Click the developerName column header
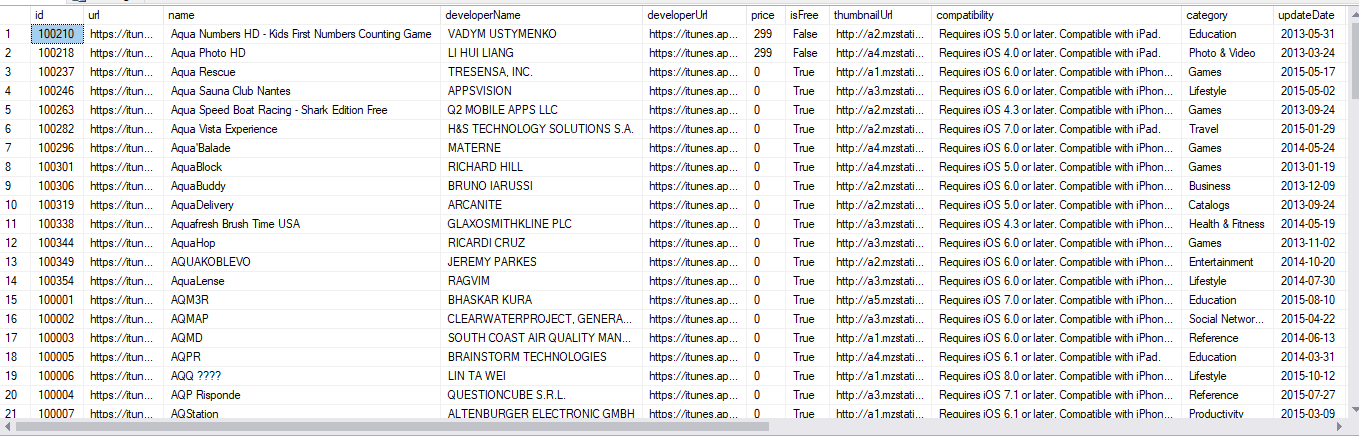The height and width of the screenshot is (438, 1359). 543,15
